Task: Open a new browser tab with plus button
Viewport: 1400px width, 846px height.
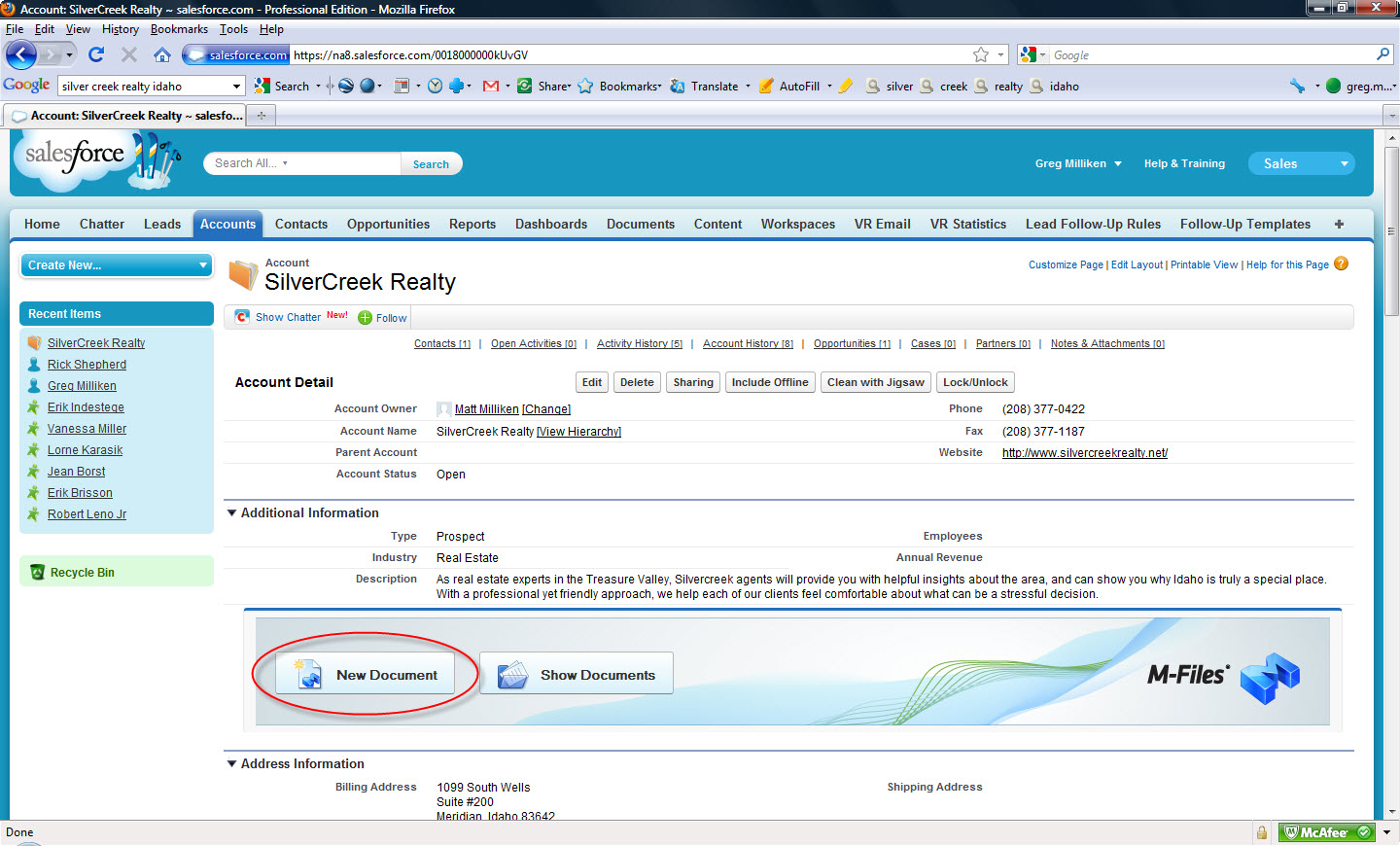Action: coord(261,115)
